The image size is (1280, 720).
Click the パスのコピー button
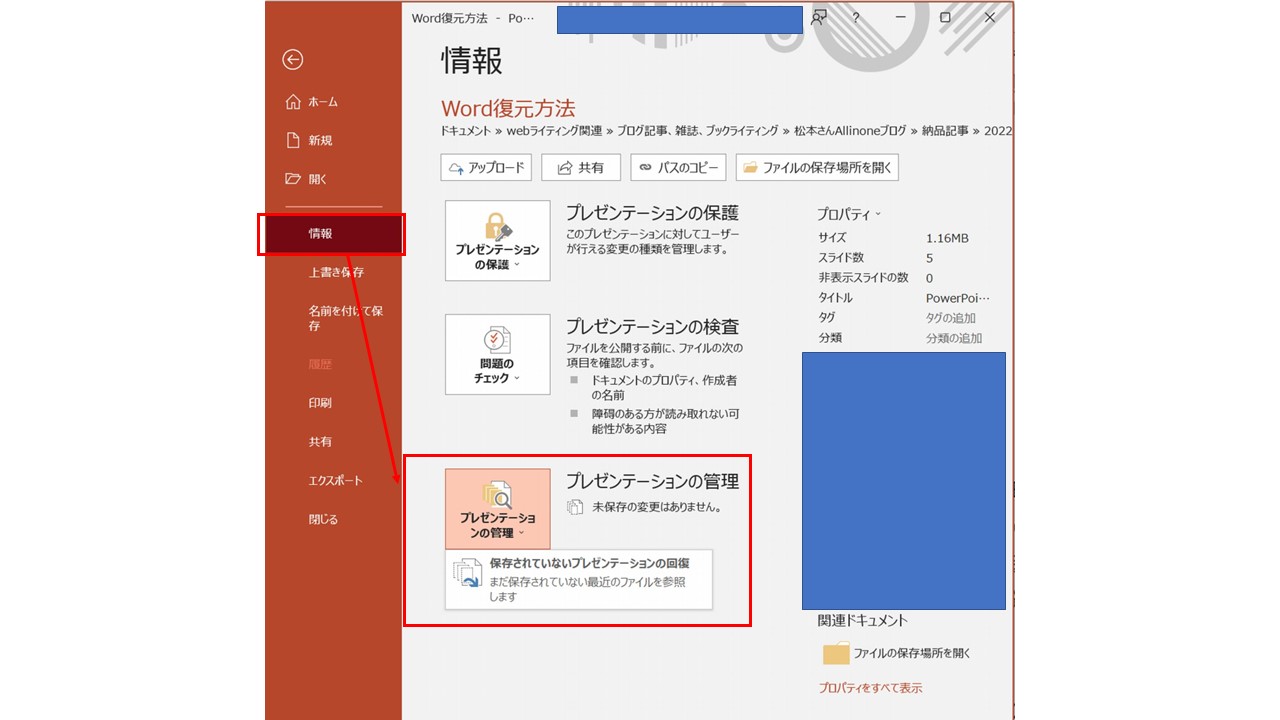tap(679, 167)
